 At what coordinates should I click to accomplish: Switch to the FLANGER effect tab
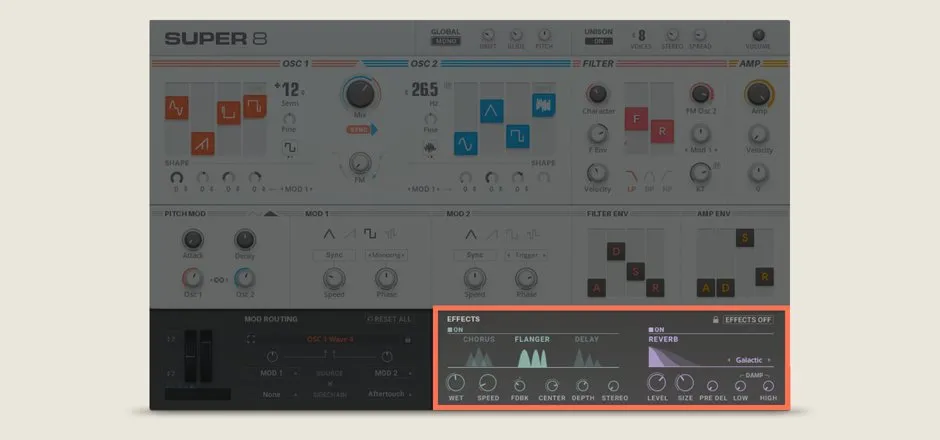point(532,339)
